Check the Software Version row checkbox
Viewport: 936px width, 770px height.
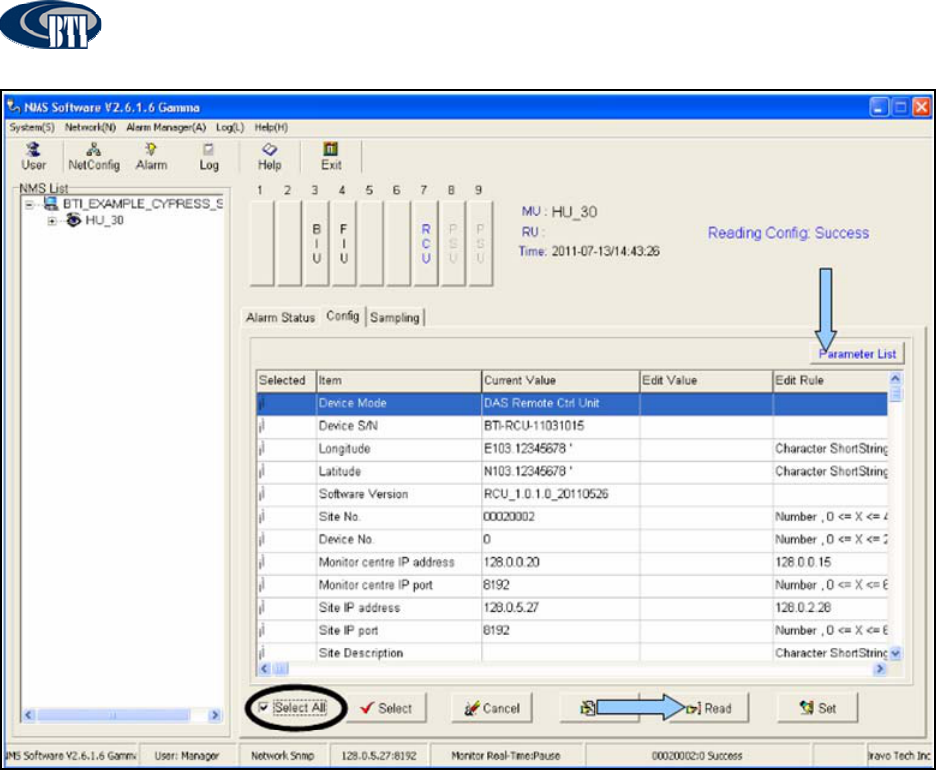pos(262,494)
